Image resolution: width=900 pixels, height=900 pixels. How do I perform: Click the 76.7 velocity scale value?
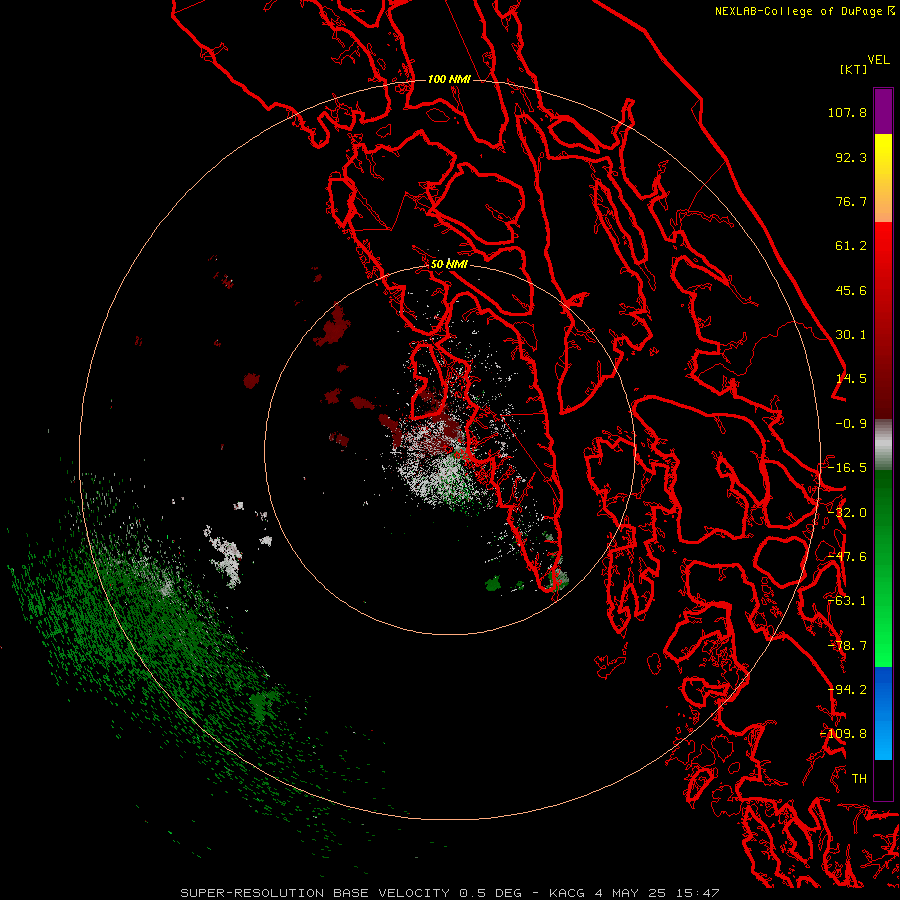coord(851,201)
